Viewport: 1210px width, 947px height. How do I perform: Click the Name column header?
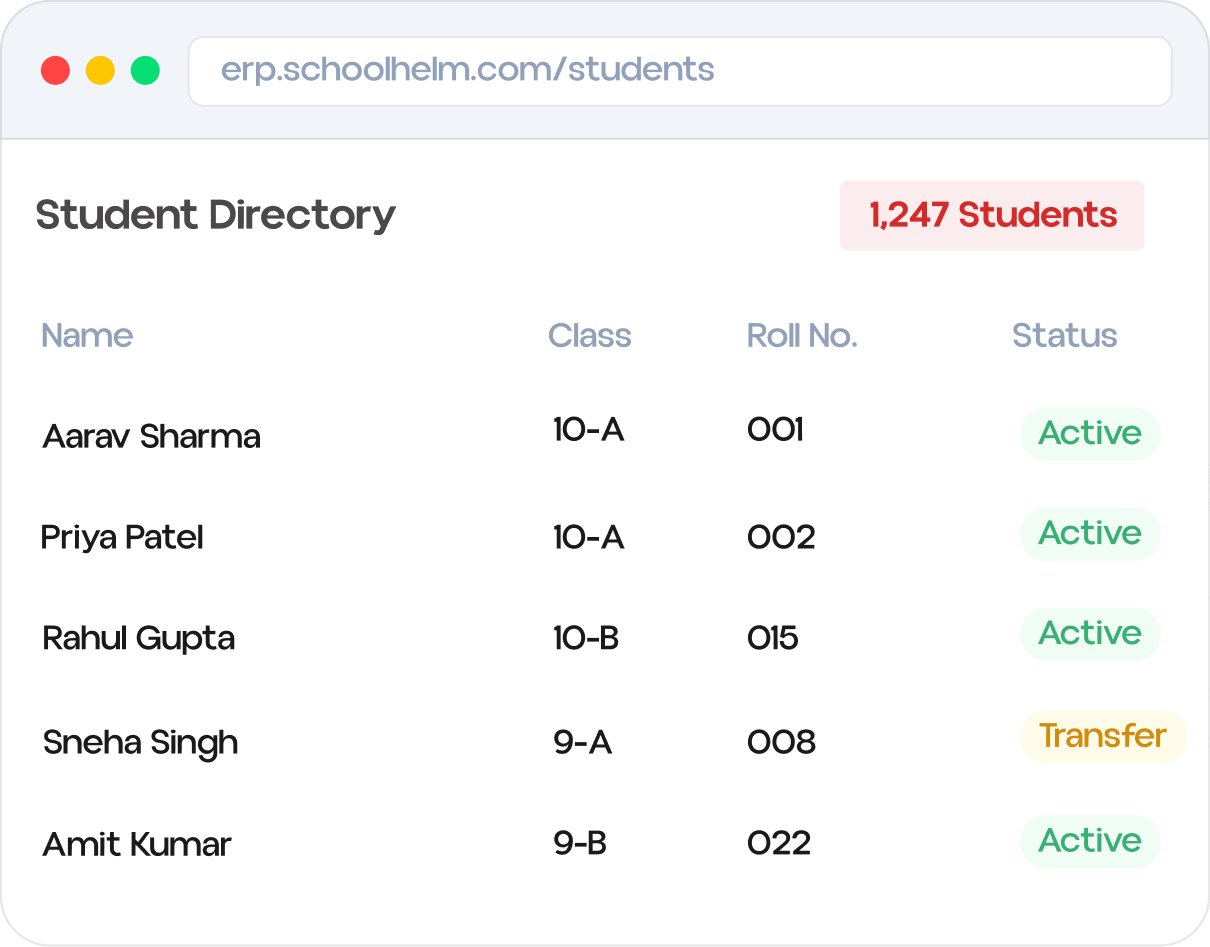tap(87, 335)
